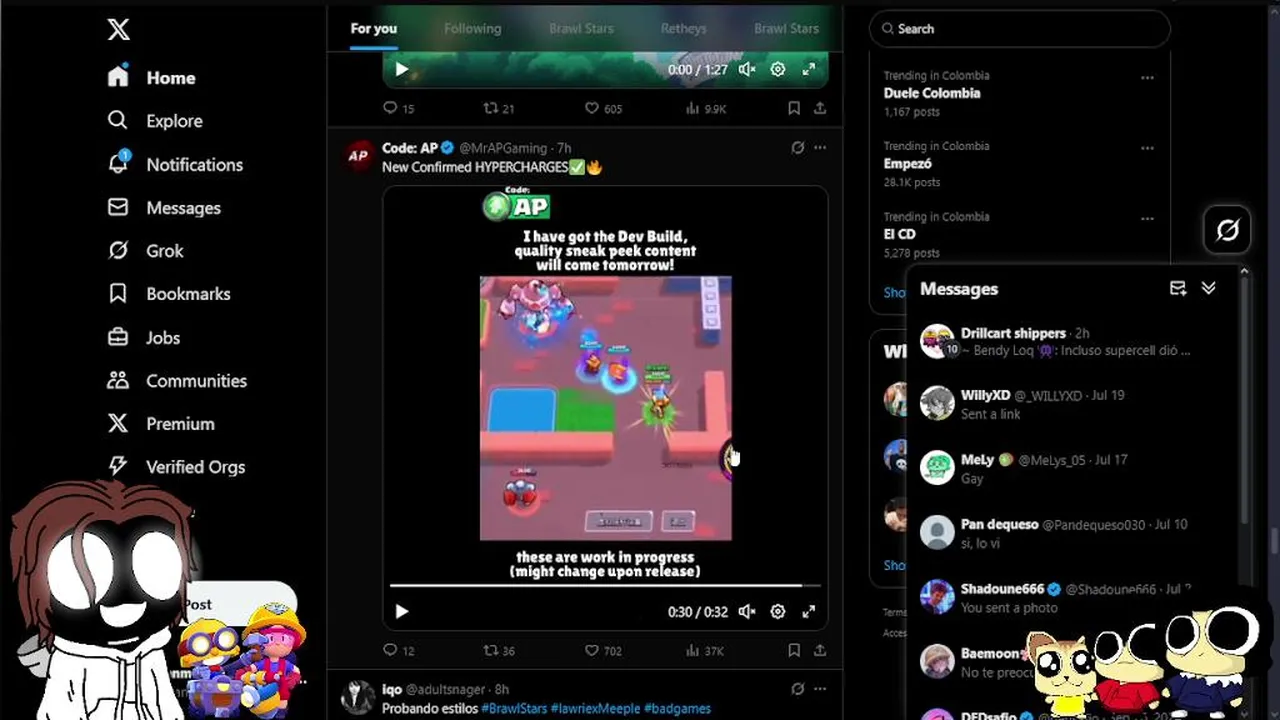Screen dimensions: 1280x720
Task: Like the Code: AP hypercharges post
Action: [603, 650]
